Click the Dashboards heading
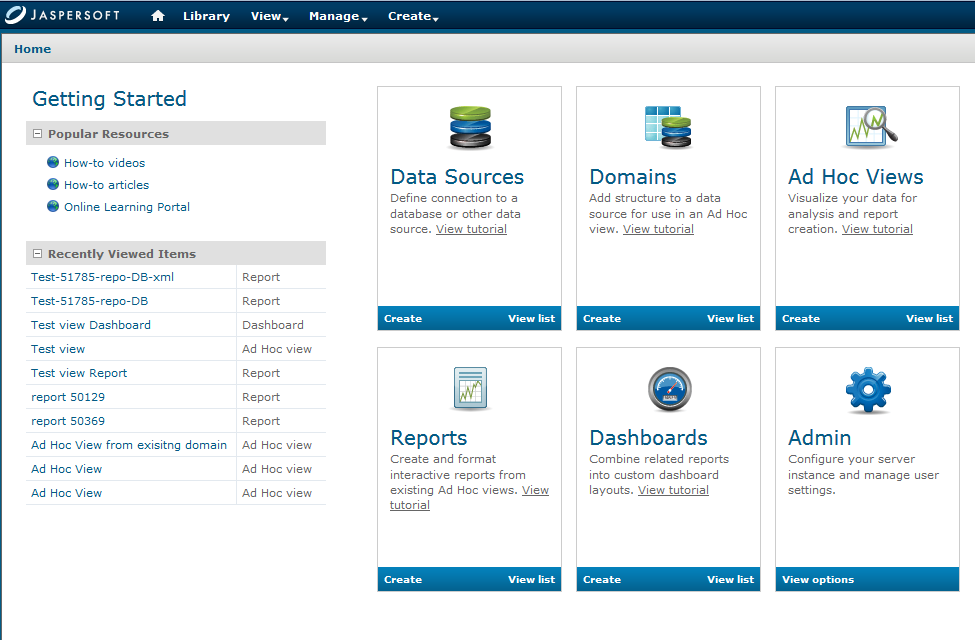 pos(649,438)
